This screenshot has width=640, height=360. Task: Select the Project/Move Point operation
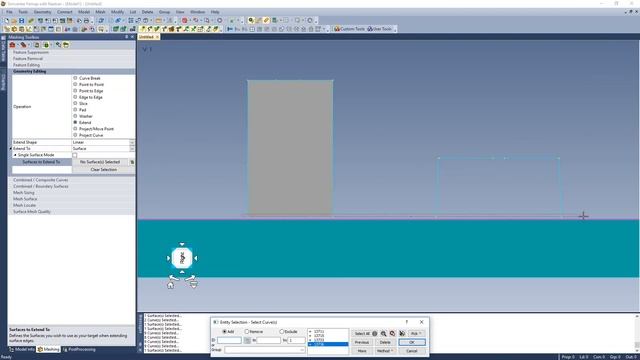tap(75, 129)
